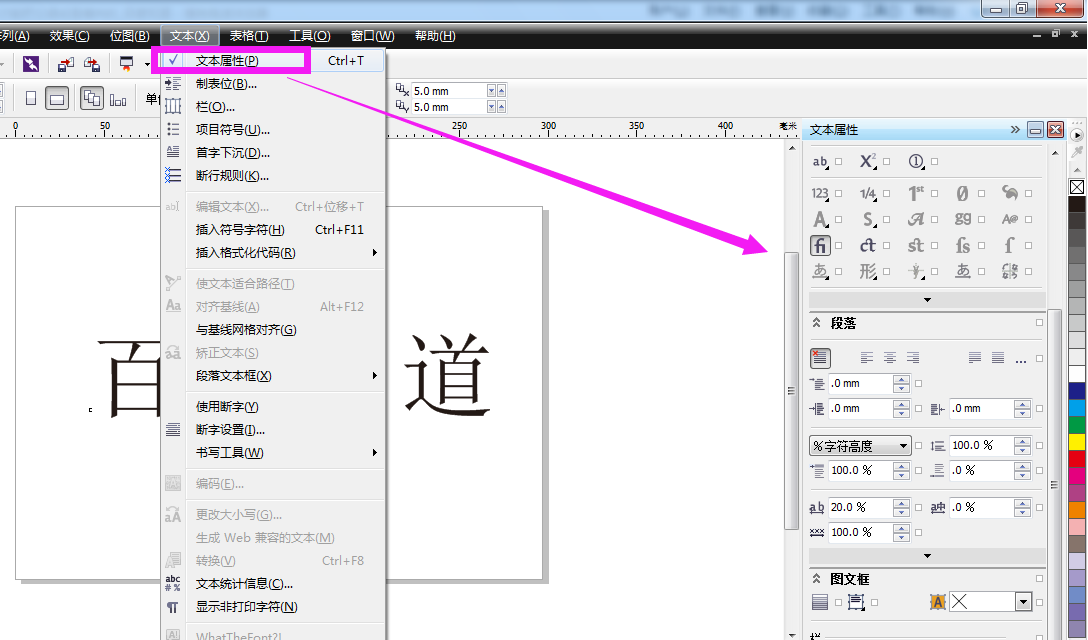Click the no-alignment paragraph icon
1088x640 pixels.
click(x=820, y=358)
